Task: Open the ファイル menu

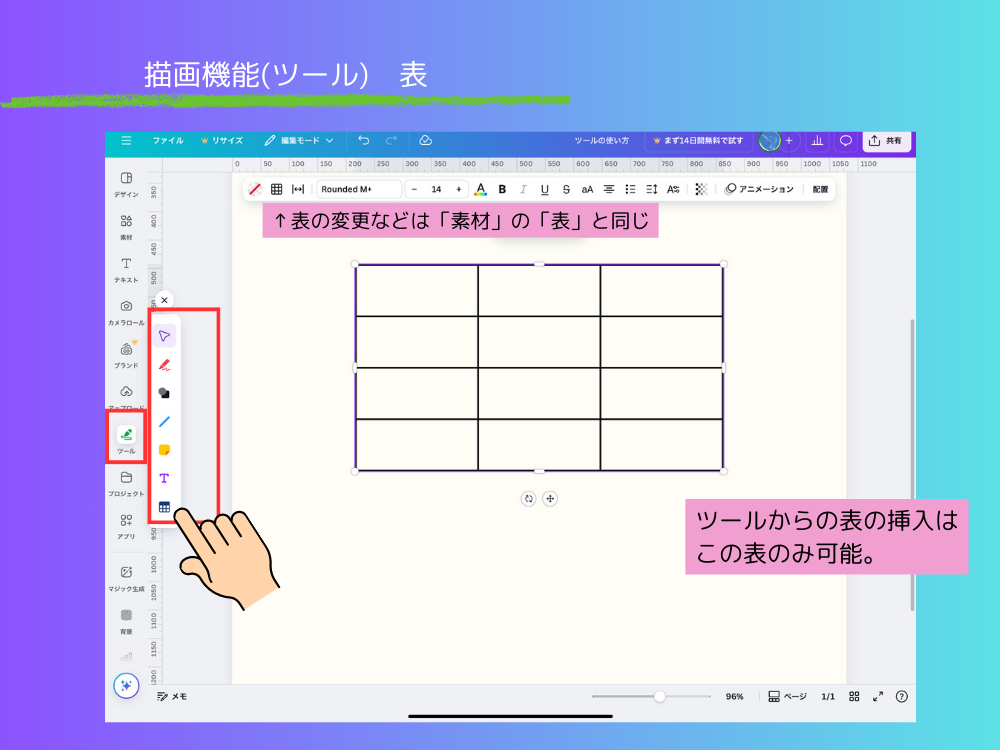Action: click(169, 140)
